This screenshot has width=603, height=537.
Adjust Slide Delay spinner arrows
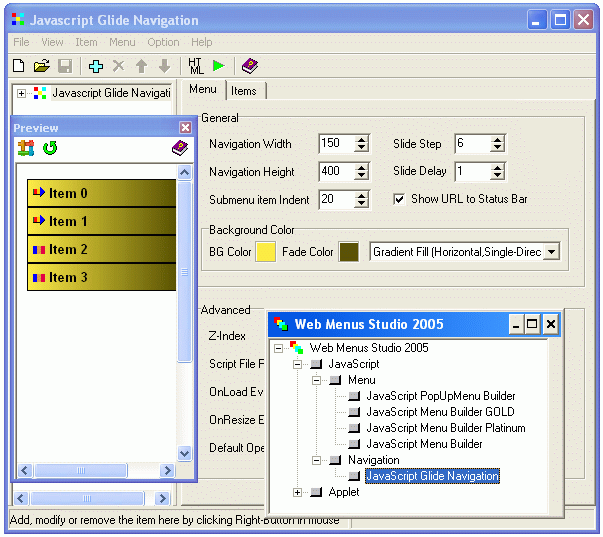[498, 172]
